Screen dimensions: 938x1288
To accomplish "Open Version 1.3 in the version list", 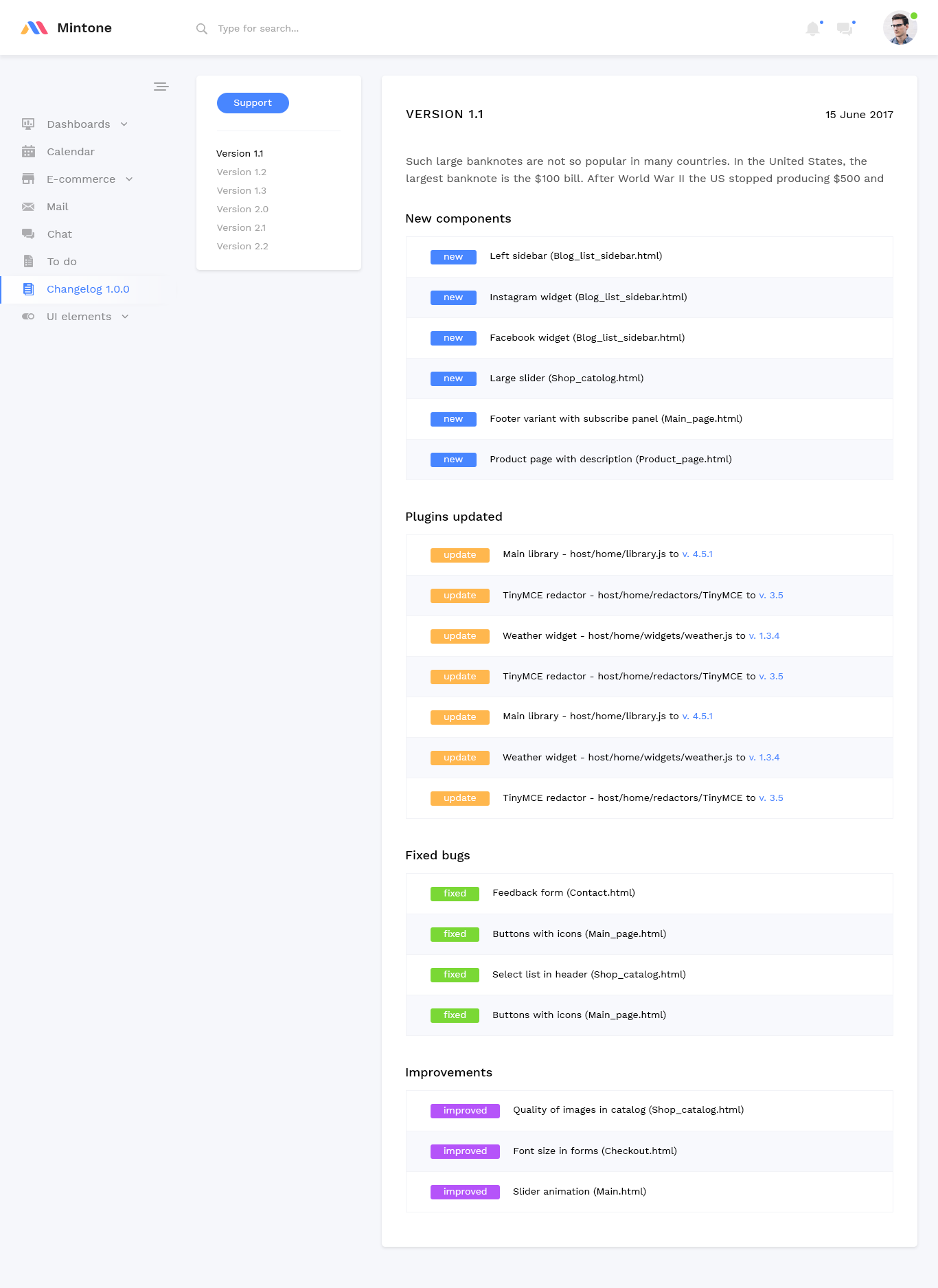I will 242,191.
